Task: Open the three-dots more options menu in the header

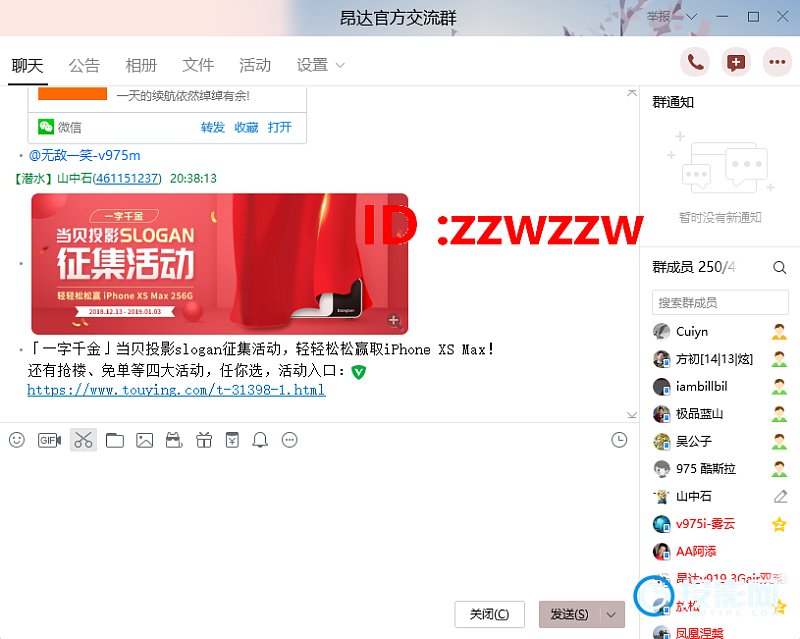Action: point(777,63)
